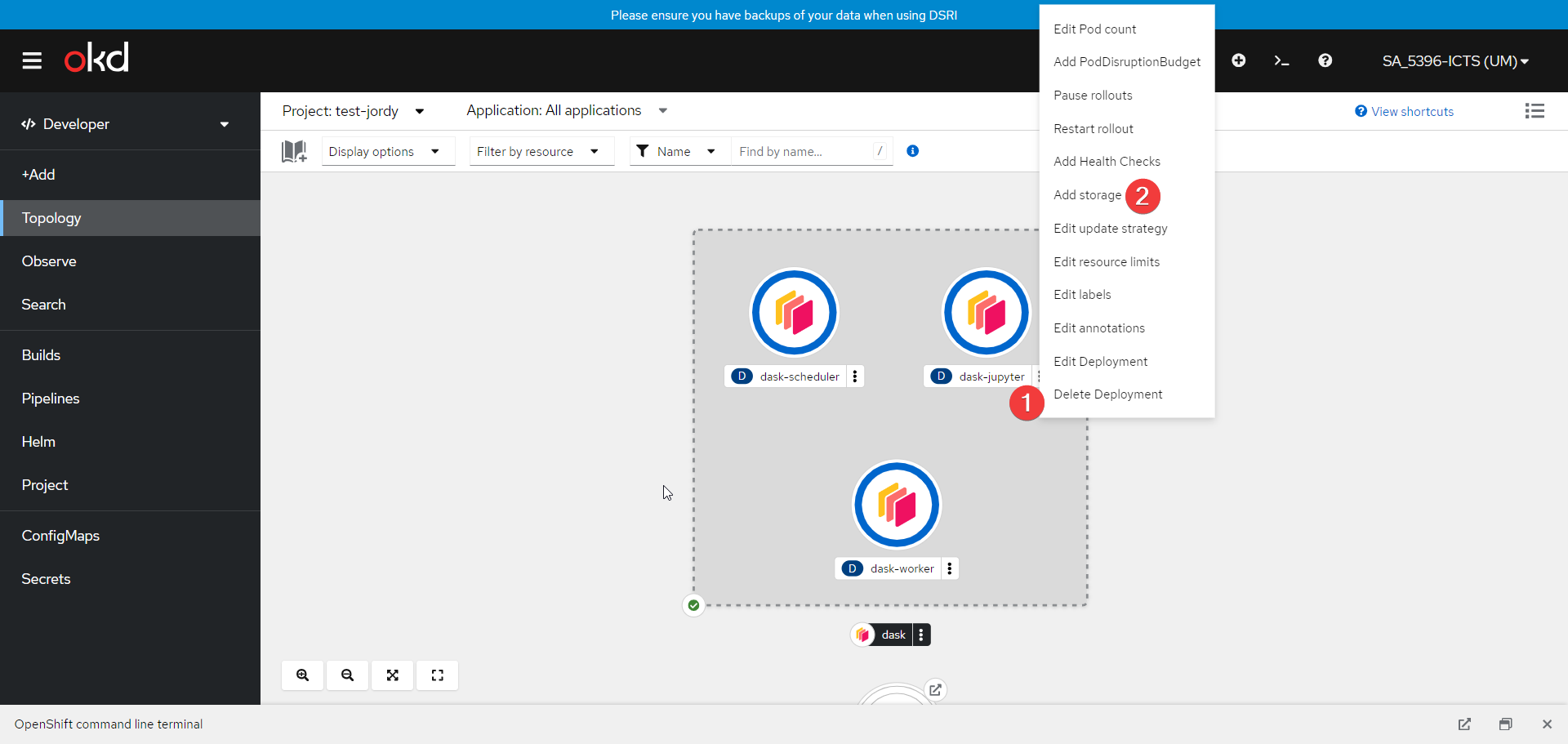The height and width of the screenshot is (744, 1568).
Task: Open the dask-scheduler kebab menu
Action: click(x=855, y=376)
